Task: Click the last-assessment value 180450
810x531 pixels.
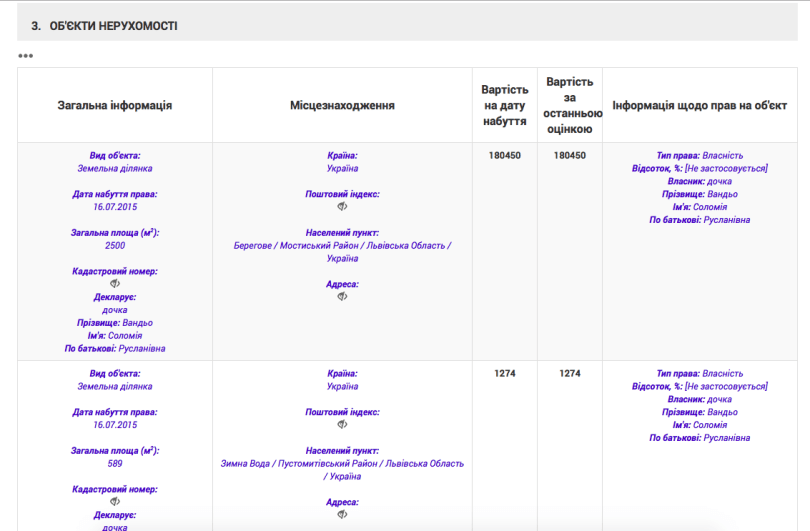Action: coord(569,156)
